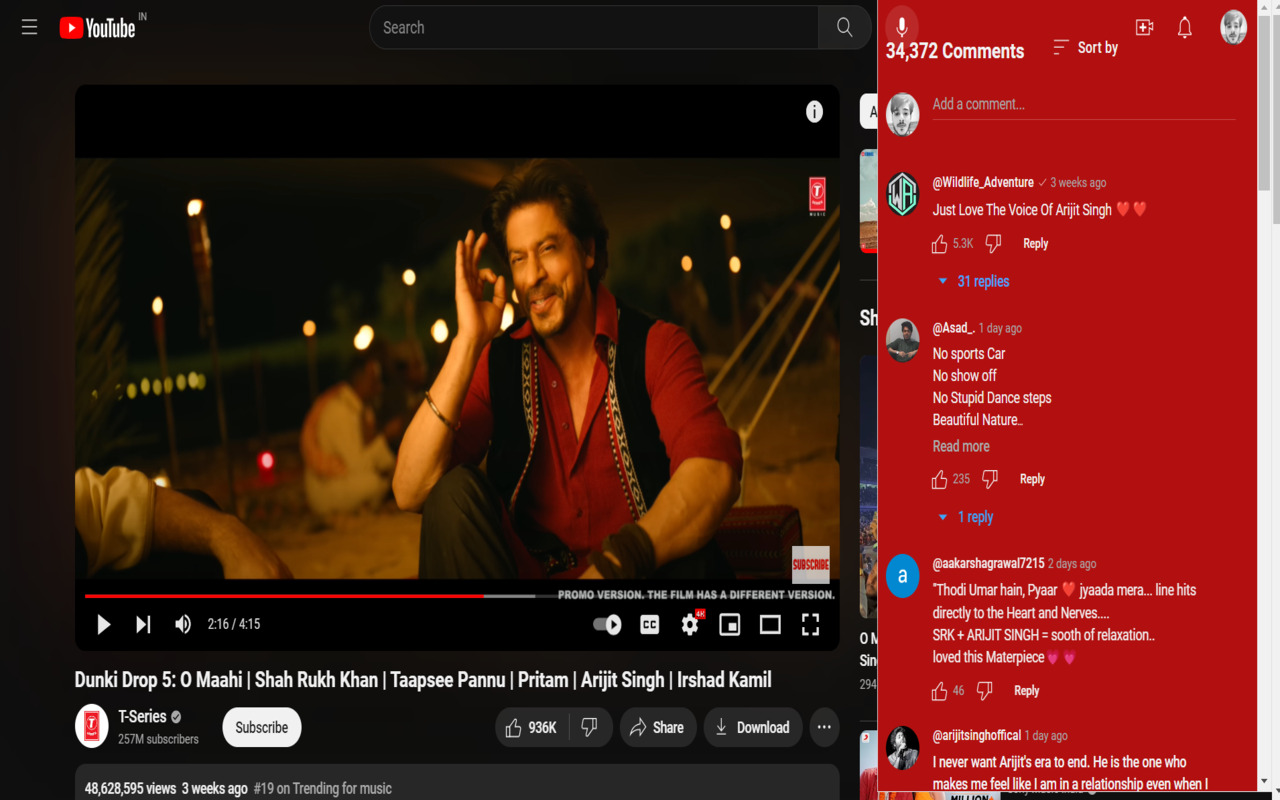
Task: Open the hamburger guide menu
Action: [29, 27]
